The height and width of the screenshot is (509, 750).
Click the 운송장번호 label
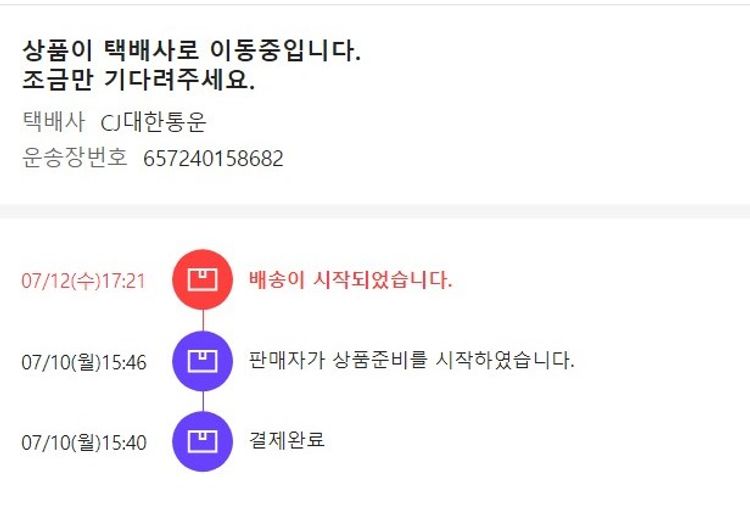(75, 158)
